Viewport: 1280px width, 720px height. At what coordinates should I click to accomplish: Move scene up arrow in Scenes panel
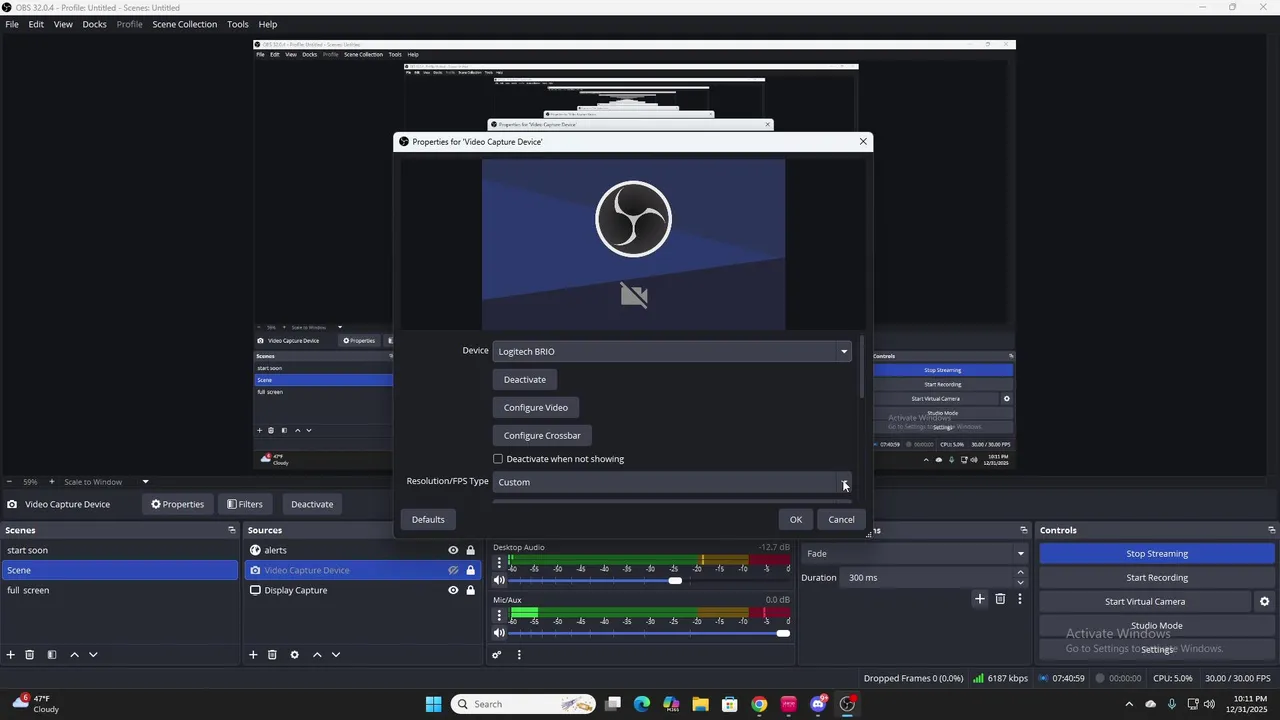click(74, 655)
